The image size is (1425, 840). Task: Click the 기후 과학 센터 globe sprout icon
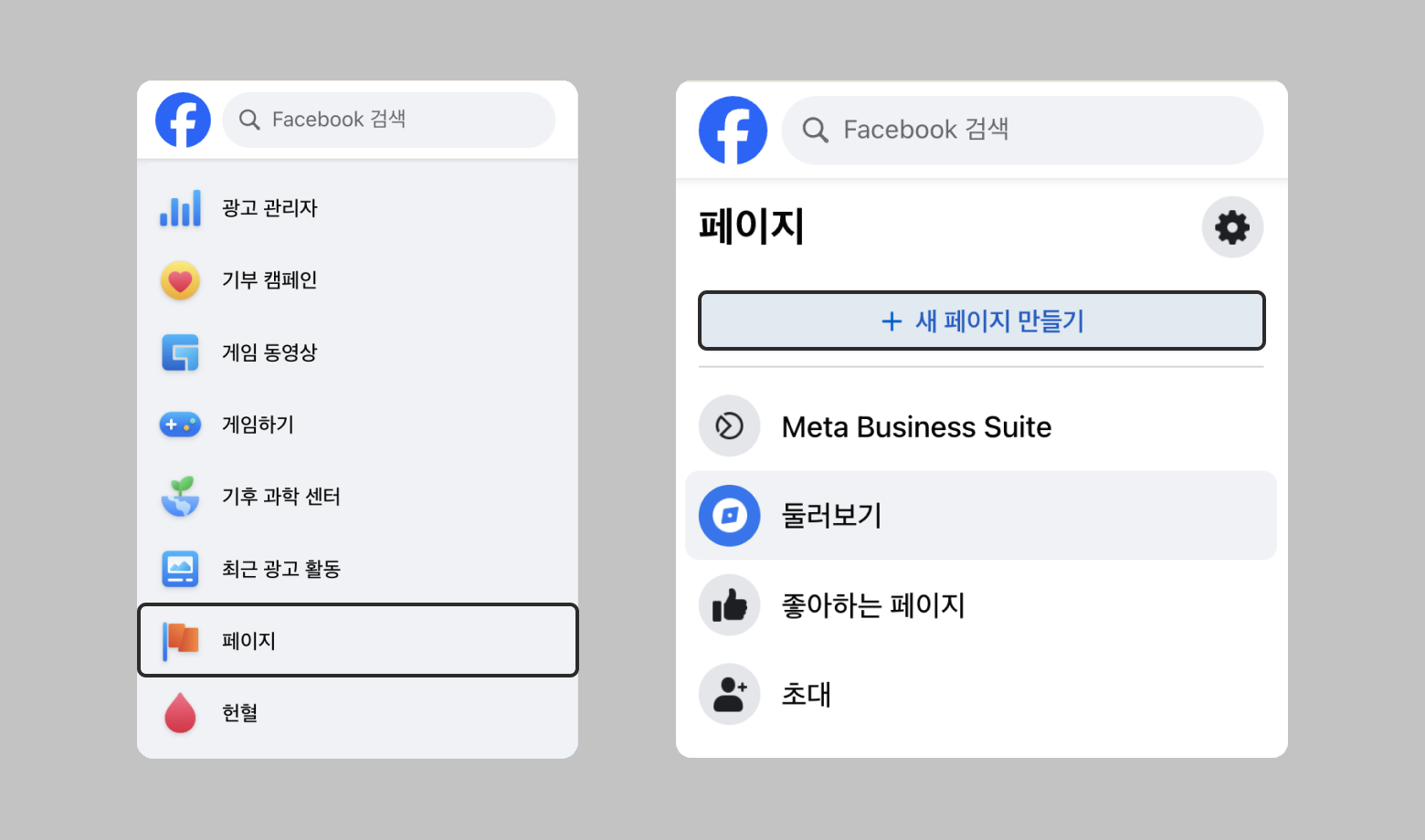(x=180, y=497)
